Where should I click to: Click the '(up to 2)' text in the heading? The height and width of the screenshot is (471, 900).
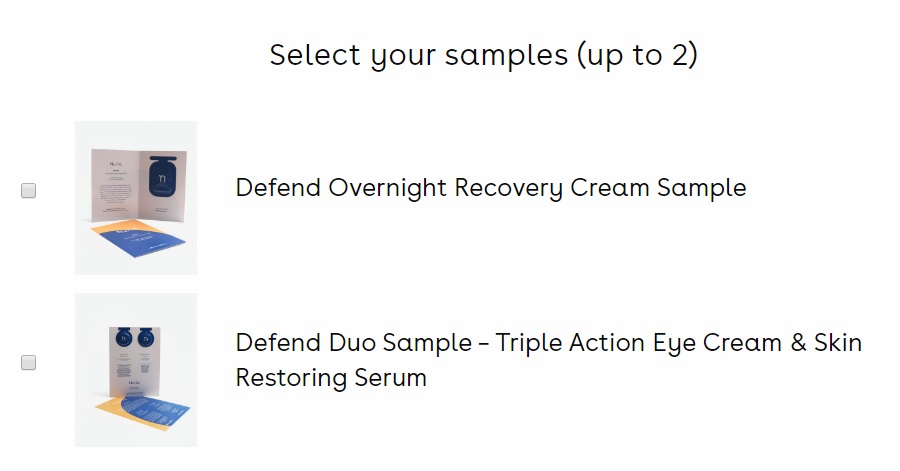pos(635,55)
